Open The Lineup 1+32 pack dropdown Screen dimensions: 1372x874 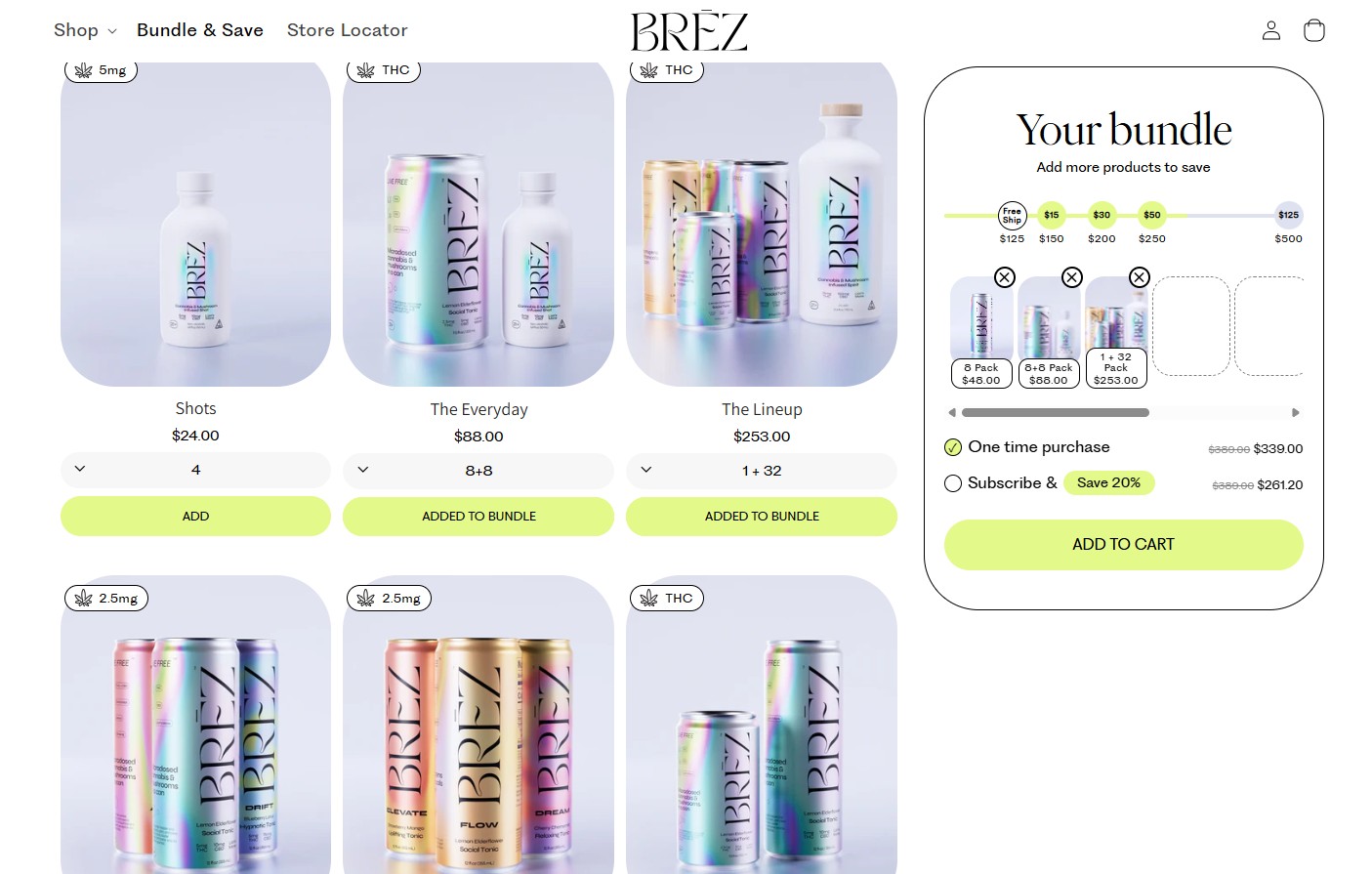tap(762, 471)
